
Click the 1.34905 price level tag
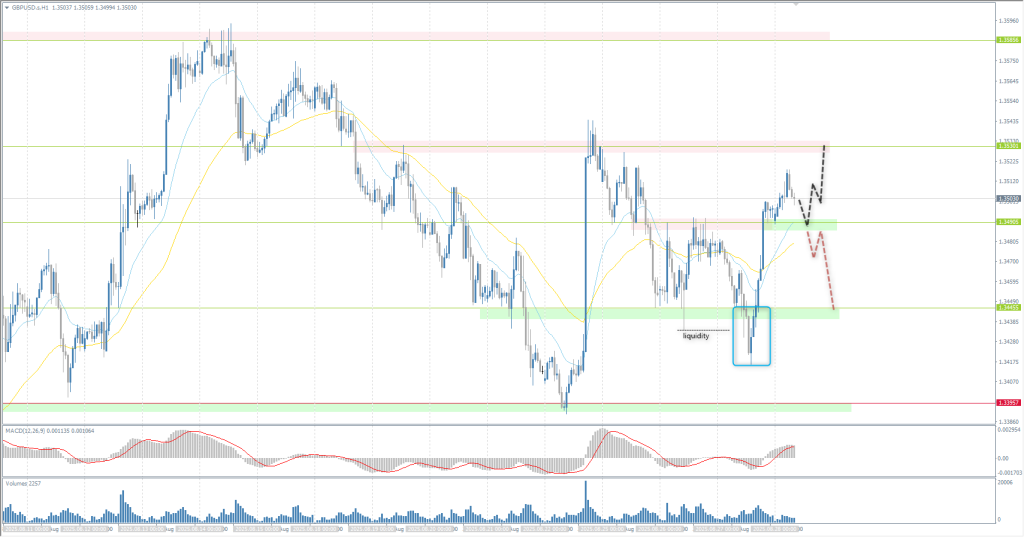click(1008, 222)
